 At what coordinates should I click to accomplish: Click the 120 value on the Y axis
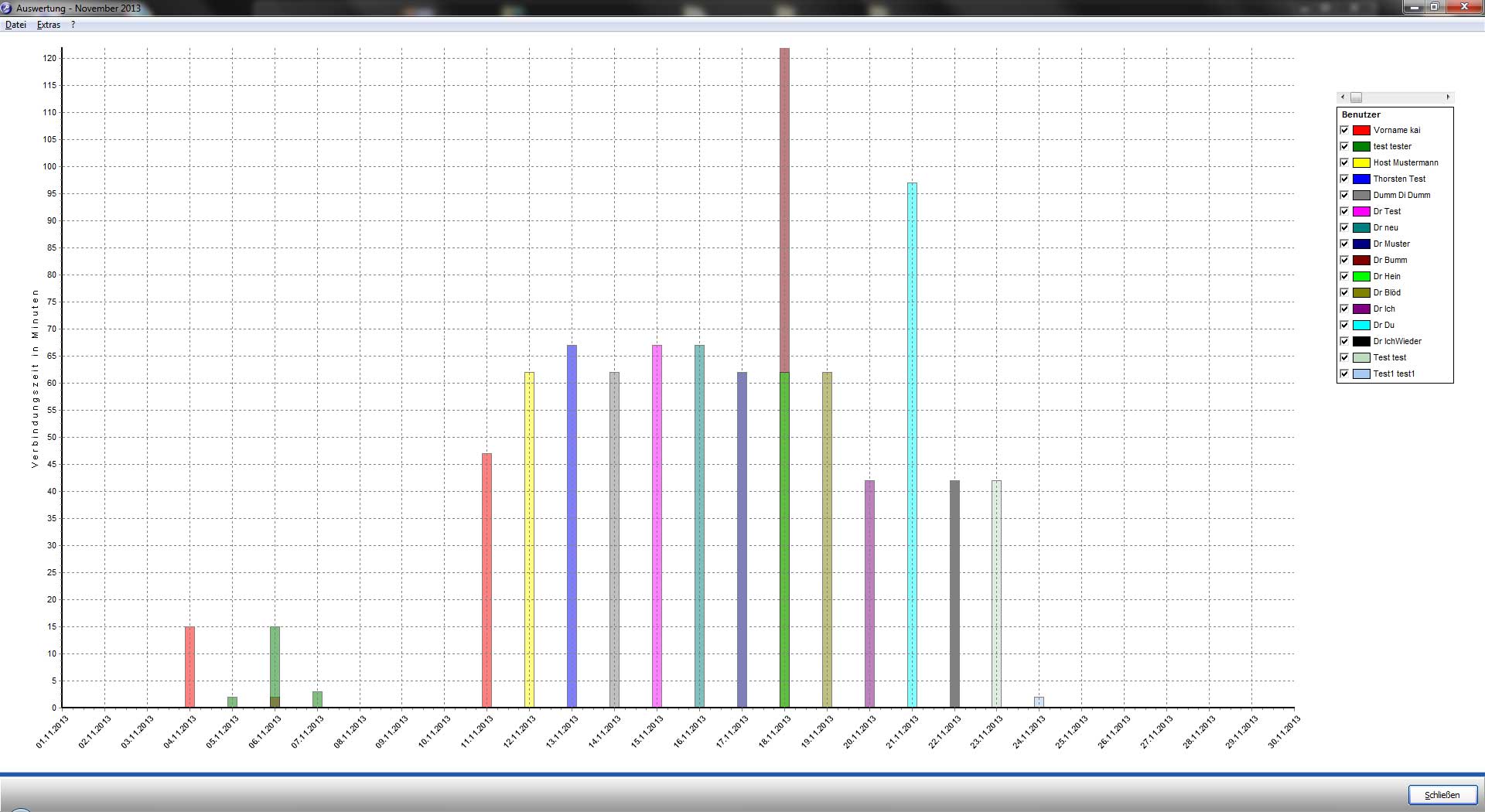click(49, 58)
